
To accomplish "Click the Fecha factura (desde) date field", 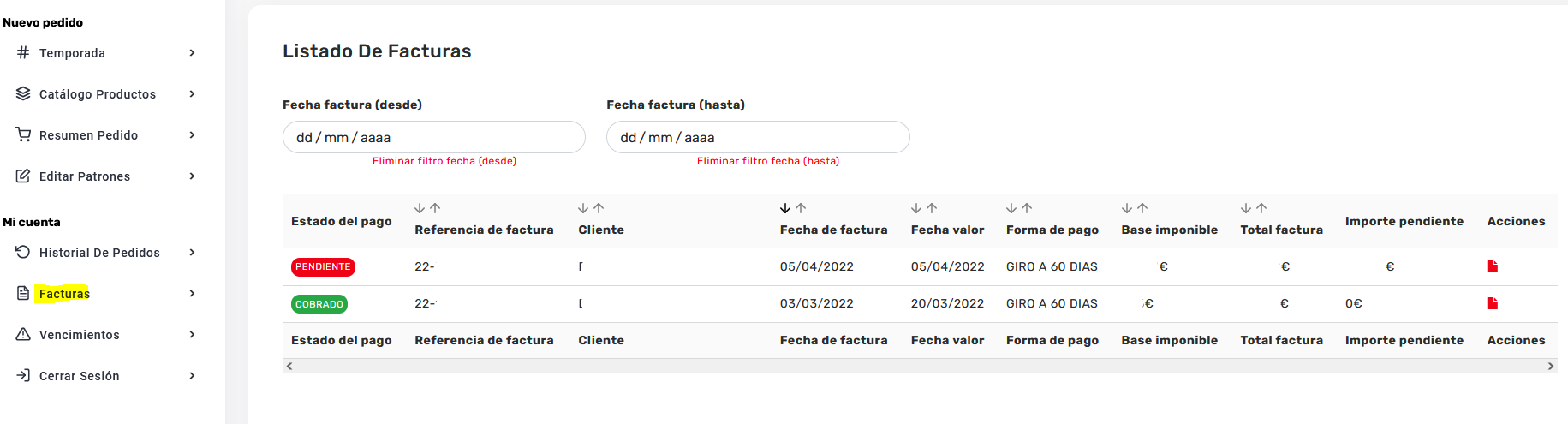I will 433,137.
